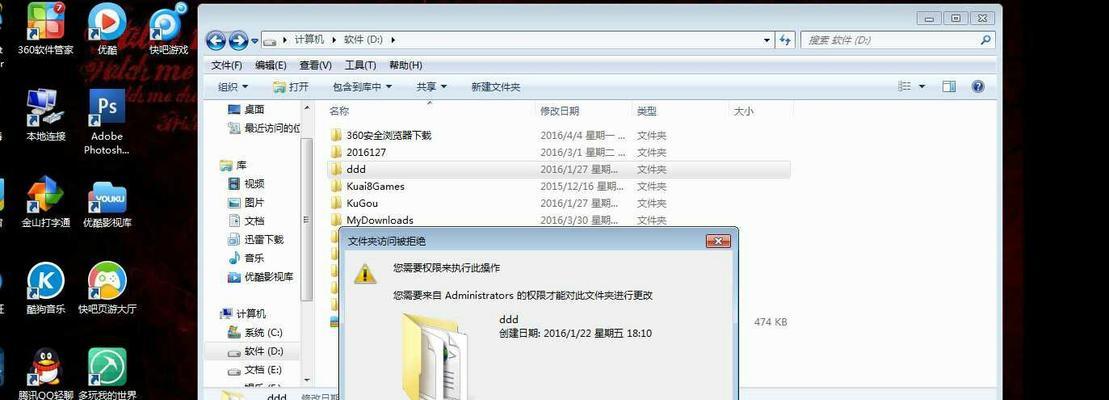Select 桌面 in navigation pane
Viewport: 1109px width, 400px height.
click(x=246, y=110)
